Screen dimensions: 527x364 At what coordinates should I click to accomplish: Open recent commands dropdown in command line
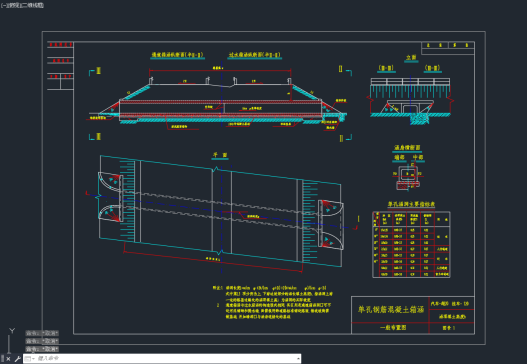coord(30,359)
